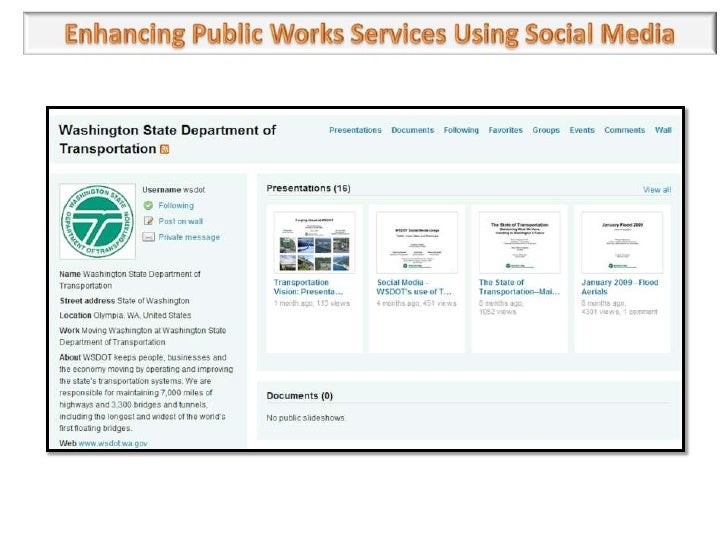
Task: Open the Documents nav tab
Action: tap(412, 130)
